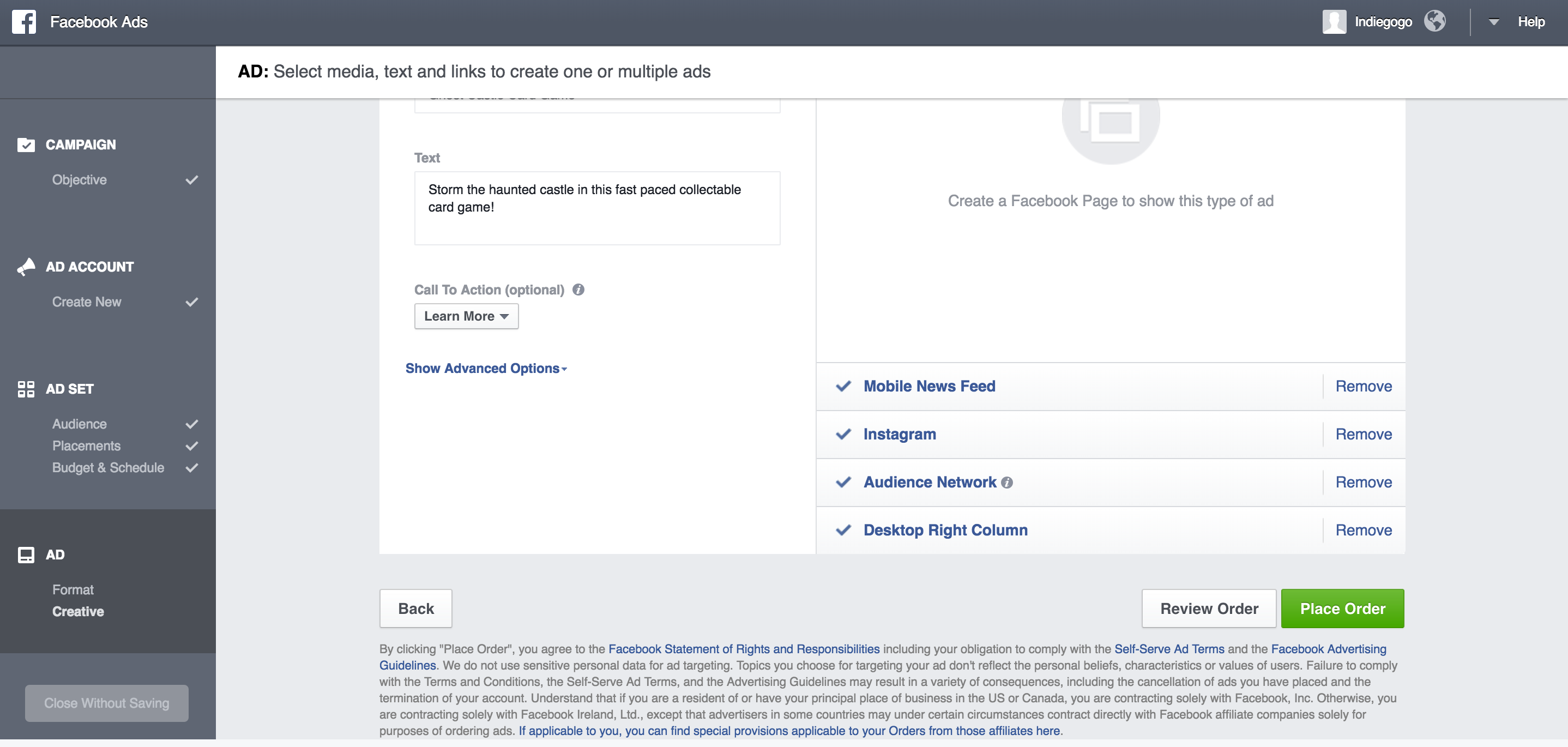Remove the Desktop Right Column placement
This screenshot has width=1568, height=747.
click(1364, 531)
